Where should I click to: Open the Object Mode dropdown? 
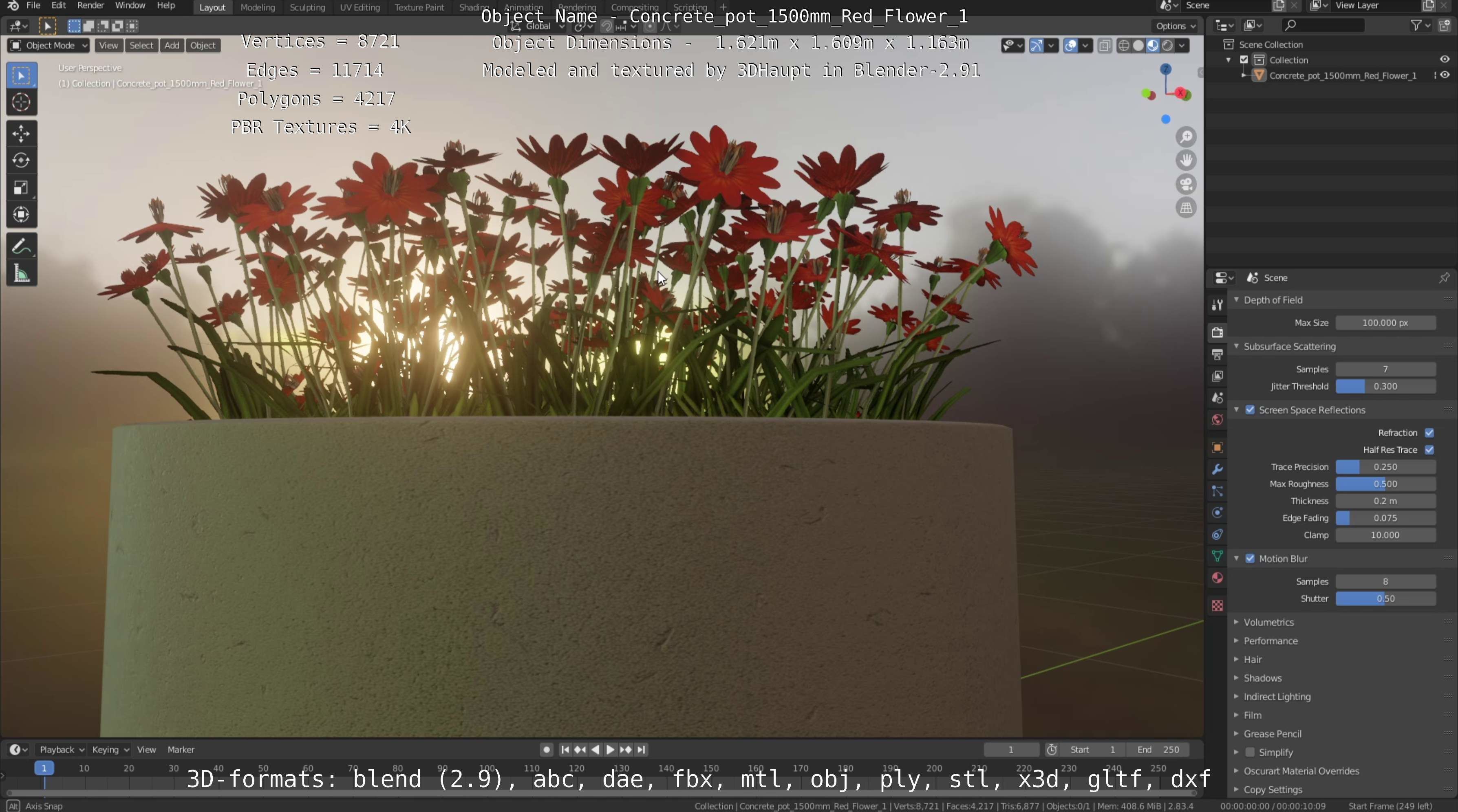pyautogui.click(x=49, y=45)
